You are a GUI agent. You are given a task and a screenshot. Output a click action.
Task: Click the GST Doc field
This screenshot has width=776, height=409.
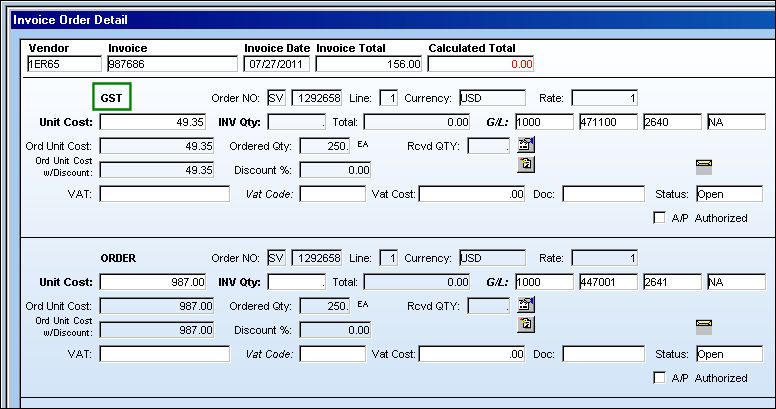tap(603, 194)
